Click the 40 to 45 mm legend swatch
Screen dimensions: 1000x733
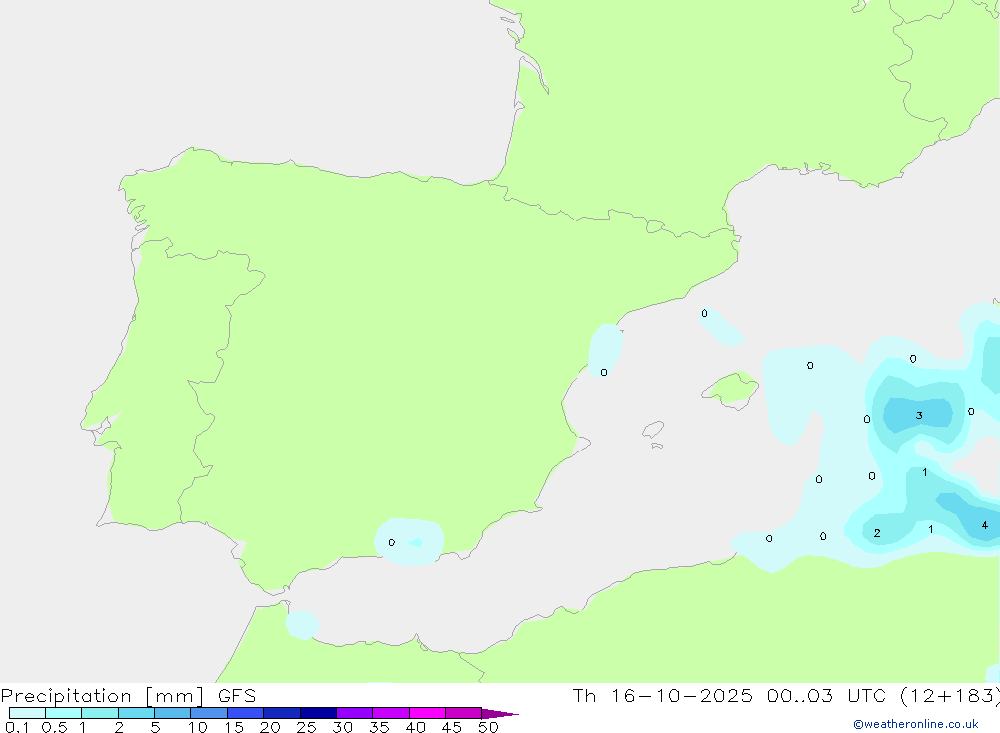427,713
